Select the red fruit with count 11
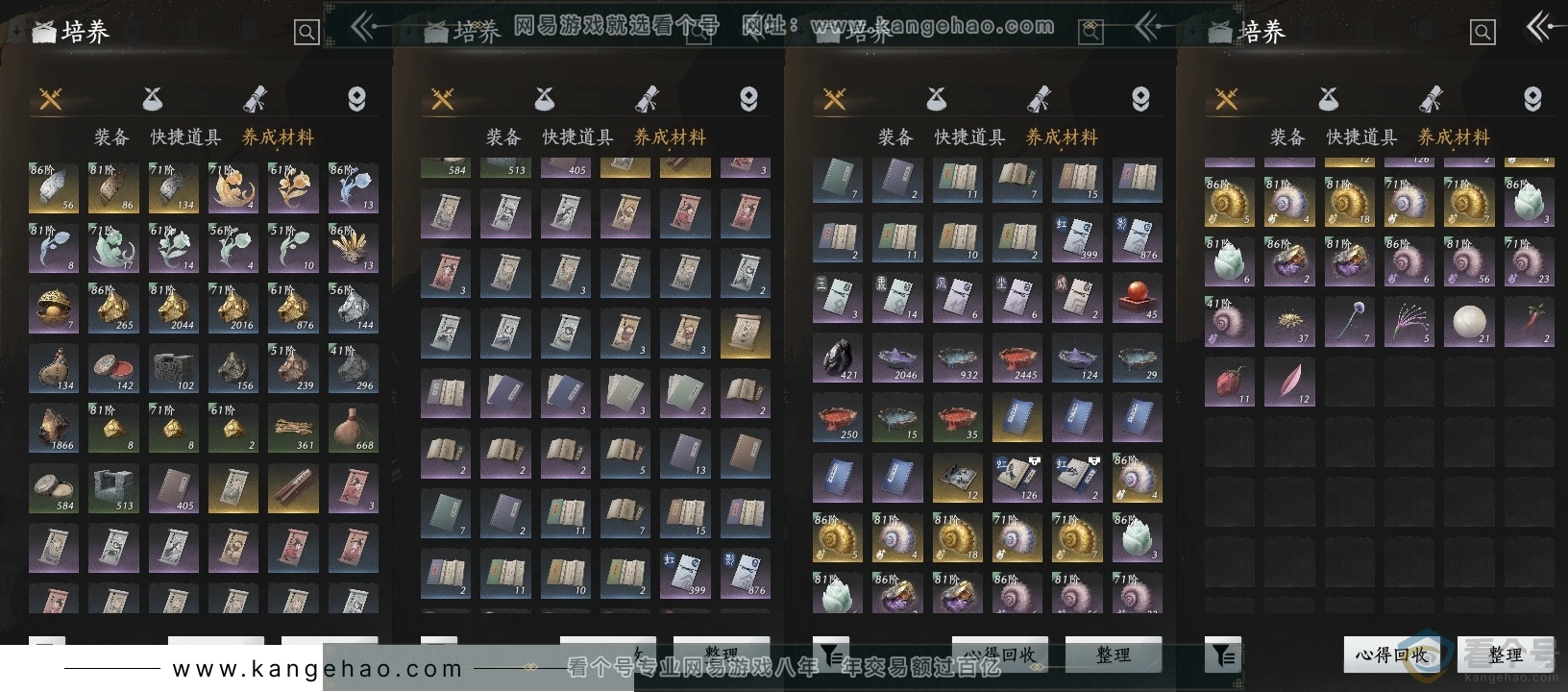1568x692 pixels. click(1229, 382)
